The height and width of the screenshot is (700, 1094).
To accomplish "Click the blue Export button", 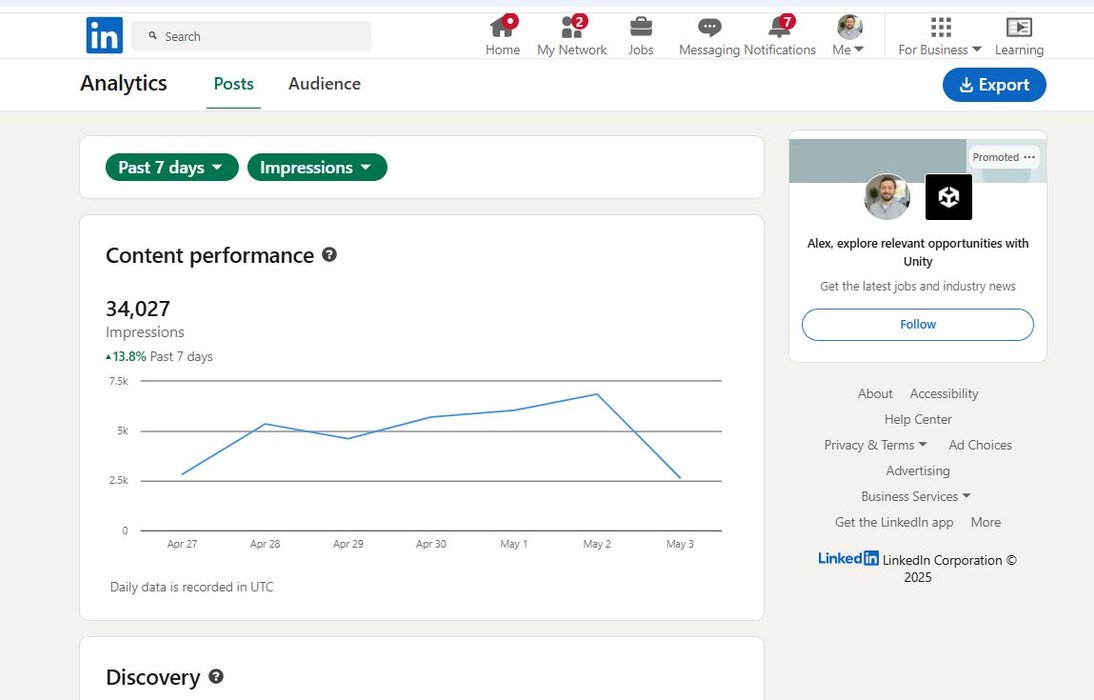I will coord(994,85).
